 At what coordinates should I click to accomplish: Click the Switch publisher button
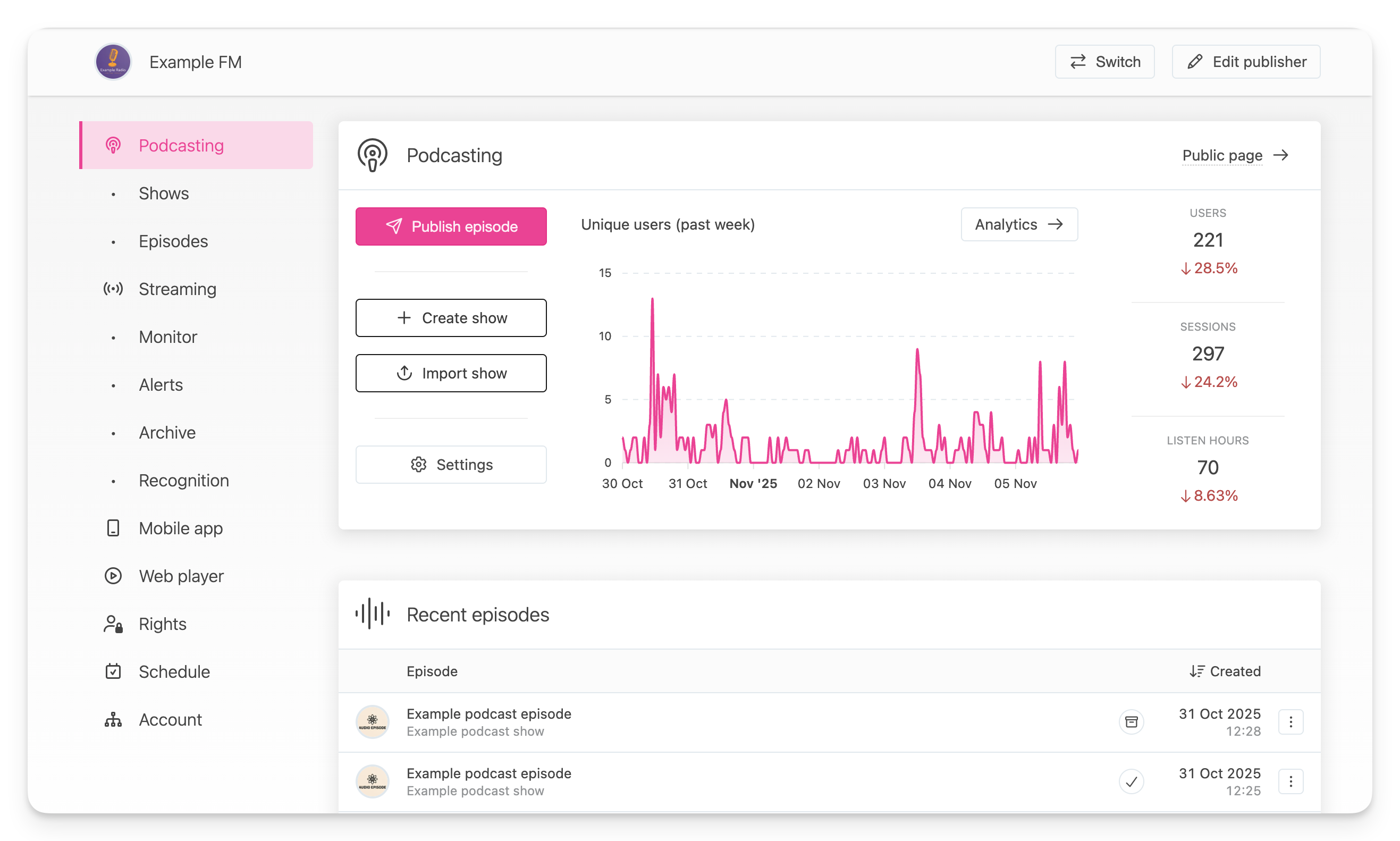coord(1104,62)
